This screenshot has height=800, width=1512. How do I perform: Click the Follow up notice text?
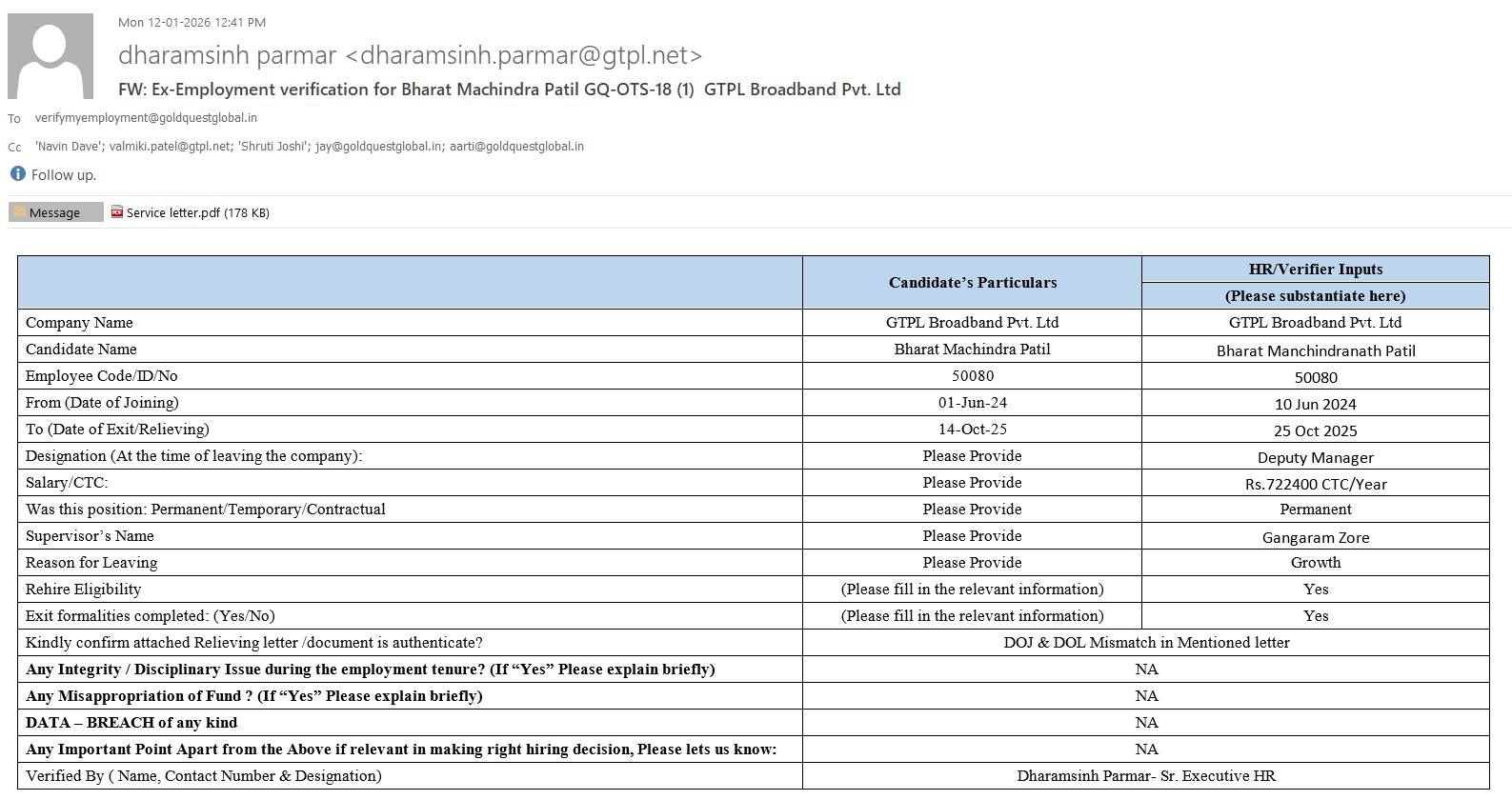[63, 175]
